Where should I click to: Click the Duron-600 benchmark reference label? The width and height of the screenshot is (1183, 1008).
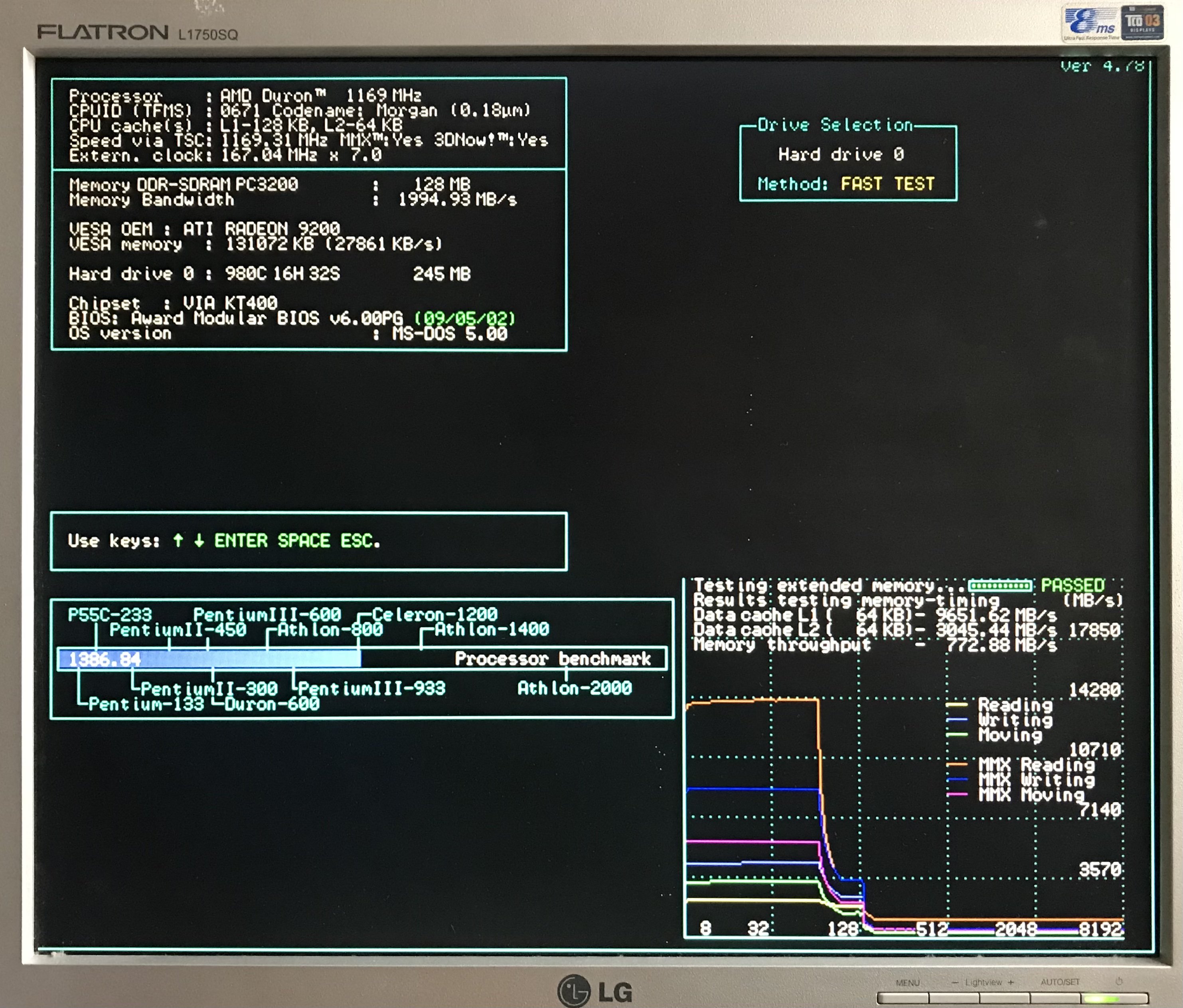click(x=272, y=704)
